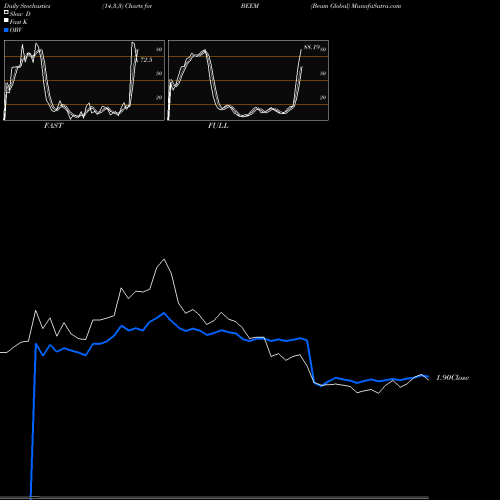
Task: Click the peak of the blue OBV line
Action: [x=164, y=313]
